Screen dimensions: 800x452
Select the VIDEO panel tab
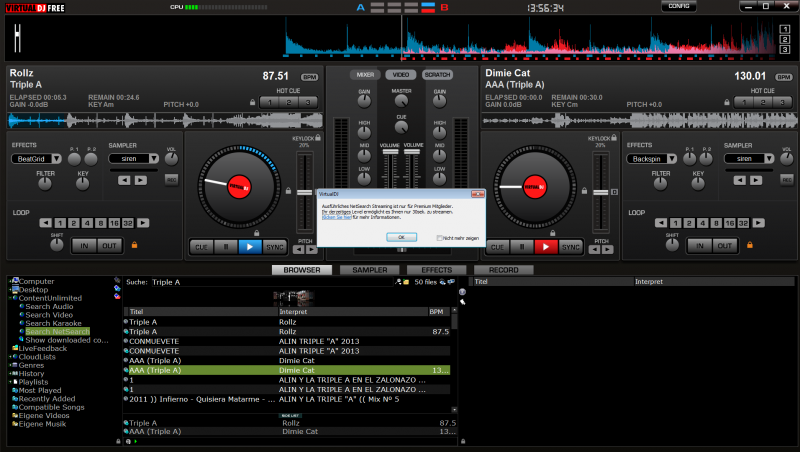pos(401,74)
